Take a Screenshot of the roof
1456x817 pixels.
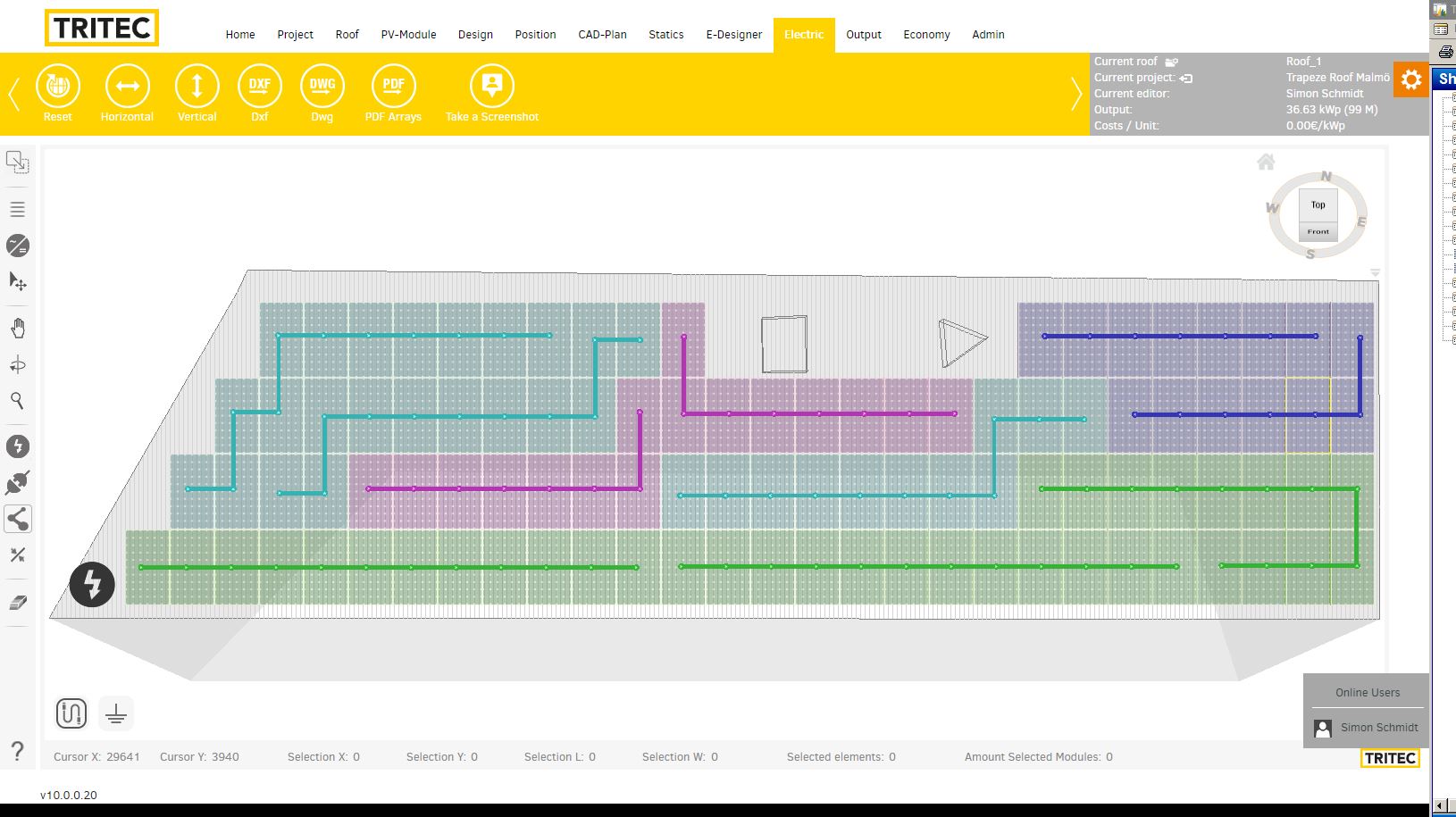tap(492, 87)
